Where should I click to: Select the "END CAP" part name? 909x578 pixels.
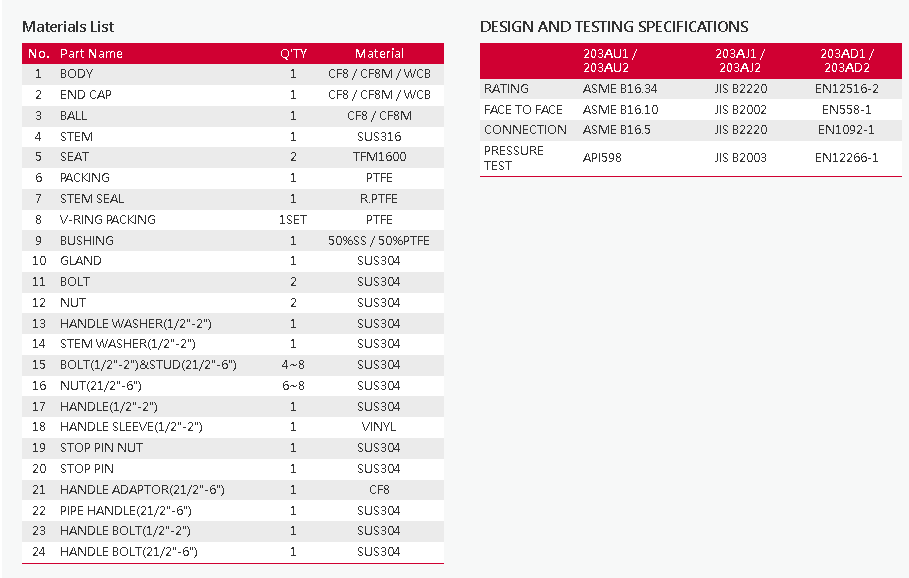(x=86, y=95)
